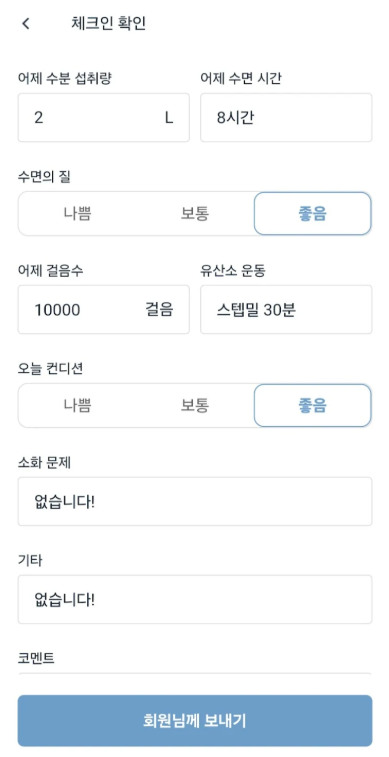The image size is (389, 757).
Task: Tap the 체크인 확인 page title
Action: pos(108,23)
